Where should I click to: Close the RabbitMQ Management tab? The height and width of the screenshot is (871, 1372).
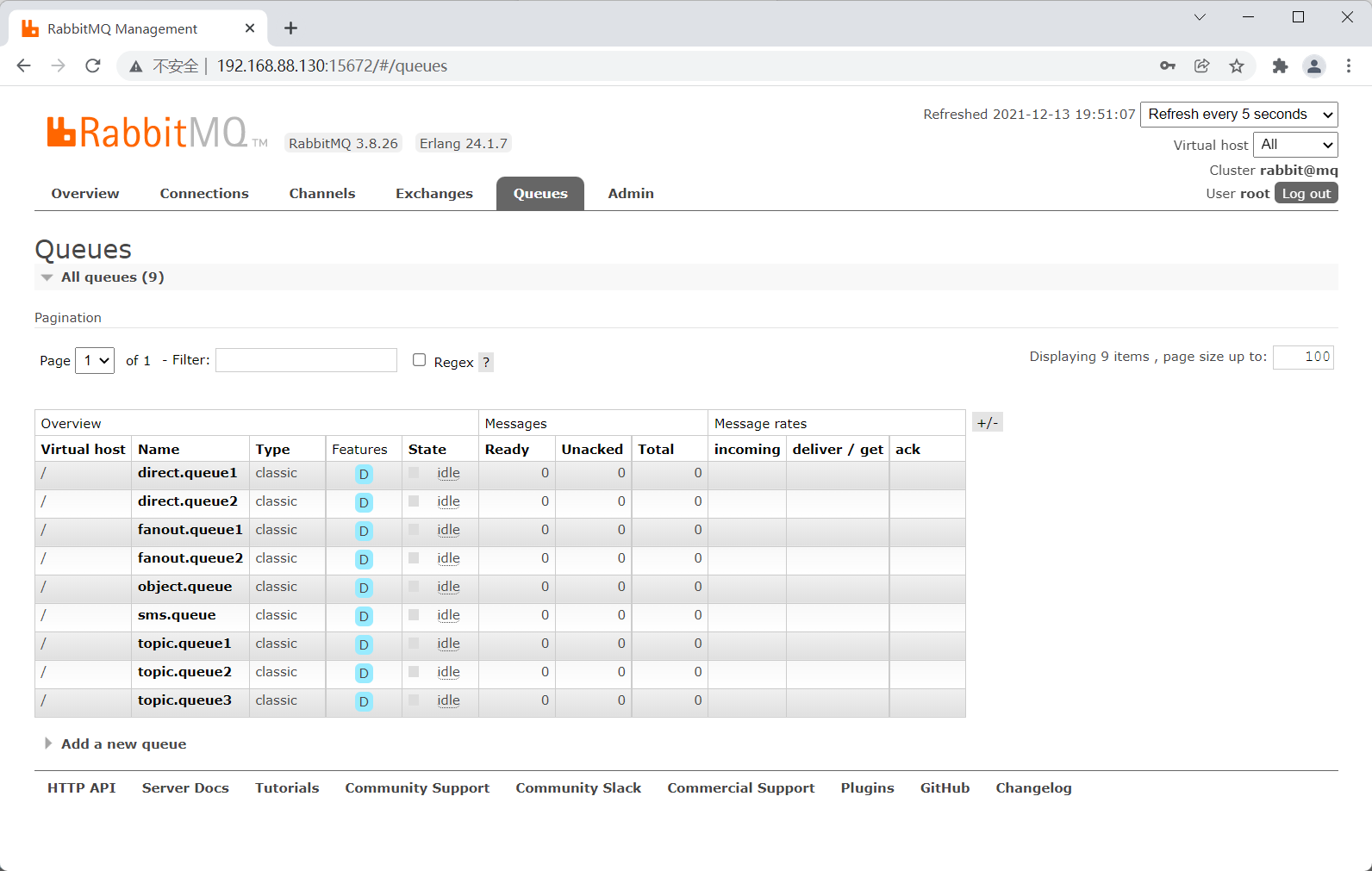[x=250, y=28]
